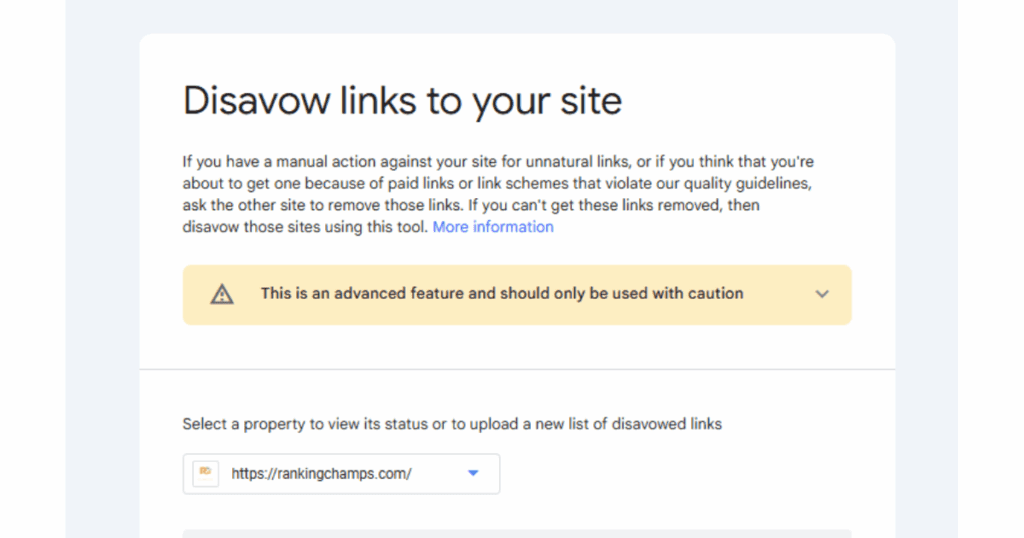The width and height of the screenshot is (1024, 538).
Task: Click the caution banner warning text
Action: [x=502, y=294]
